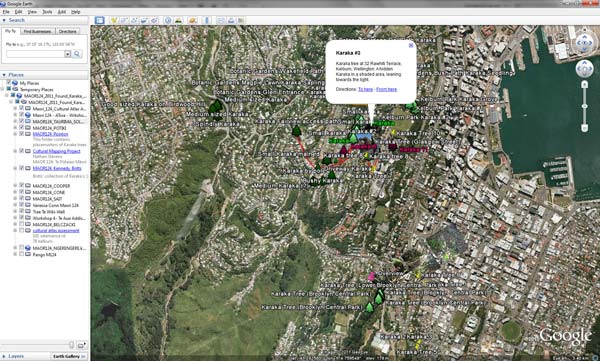The width and height of the screenshot is (600, 361).
Task: Select the Add Polygon toolbar icon
Action: click(x=124, y=20)
